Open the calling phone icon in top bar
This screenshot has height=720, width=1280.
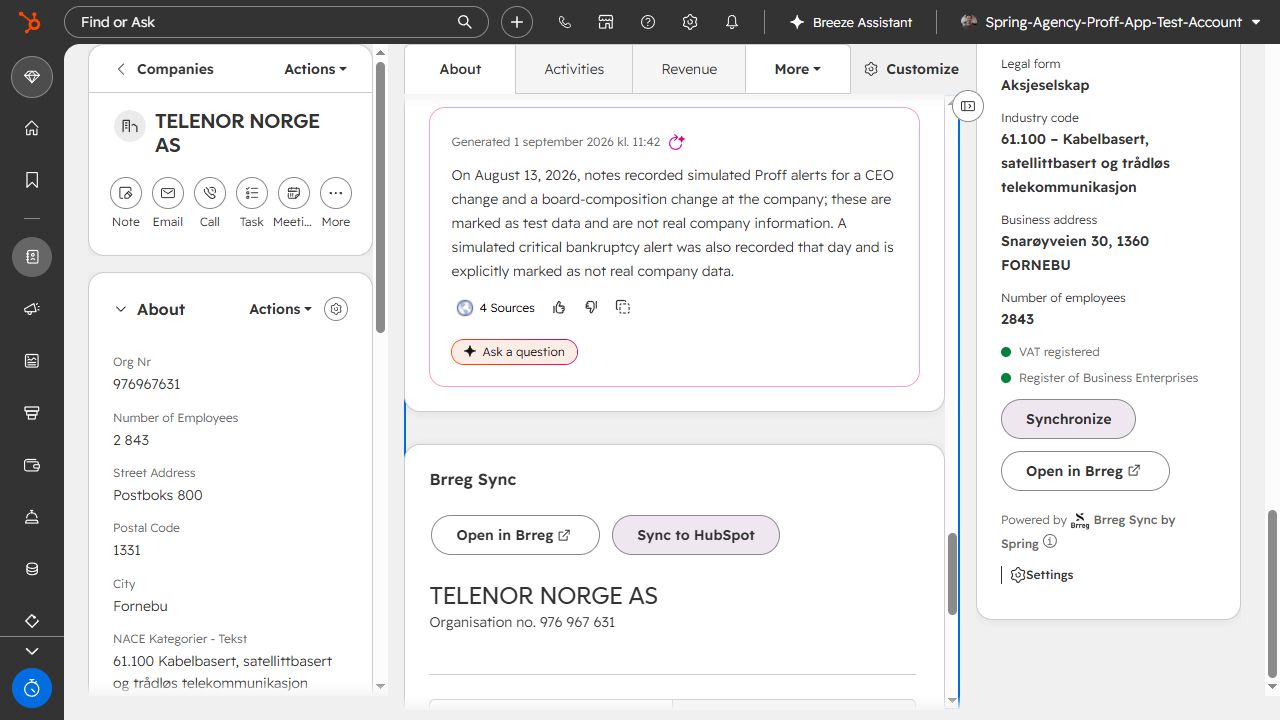(564, 22)
